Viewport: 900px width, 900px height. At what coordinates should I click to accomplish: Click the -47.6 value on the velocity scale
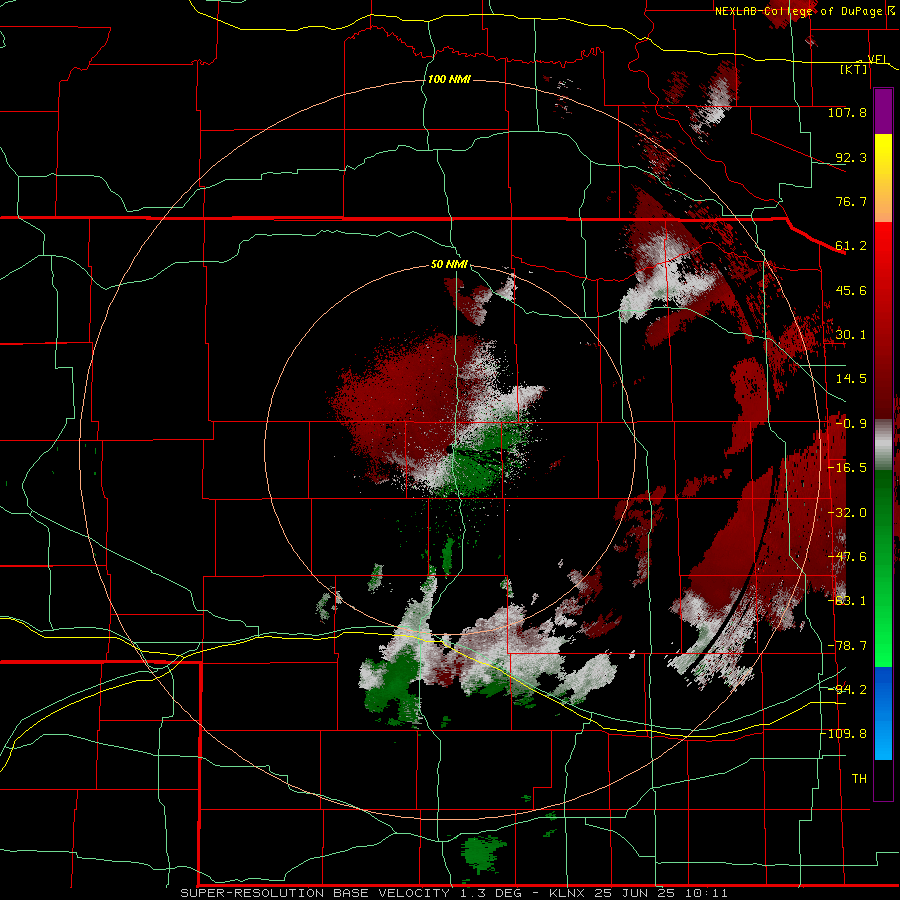[x=847, y=557]
